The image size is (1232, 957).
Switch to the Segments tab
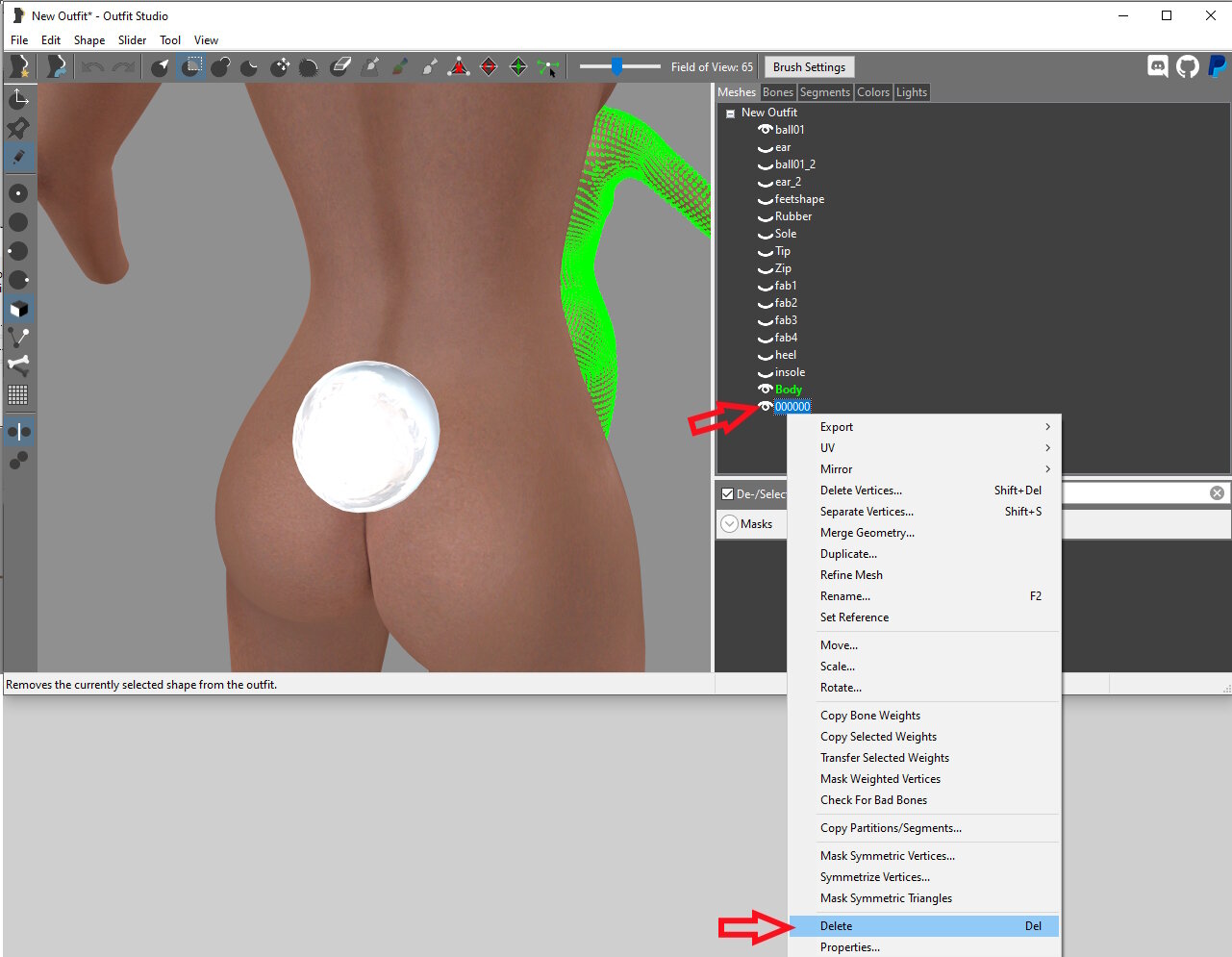coord(825,92)
